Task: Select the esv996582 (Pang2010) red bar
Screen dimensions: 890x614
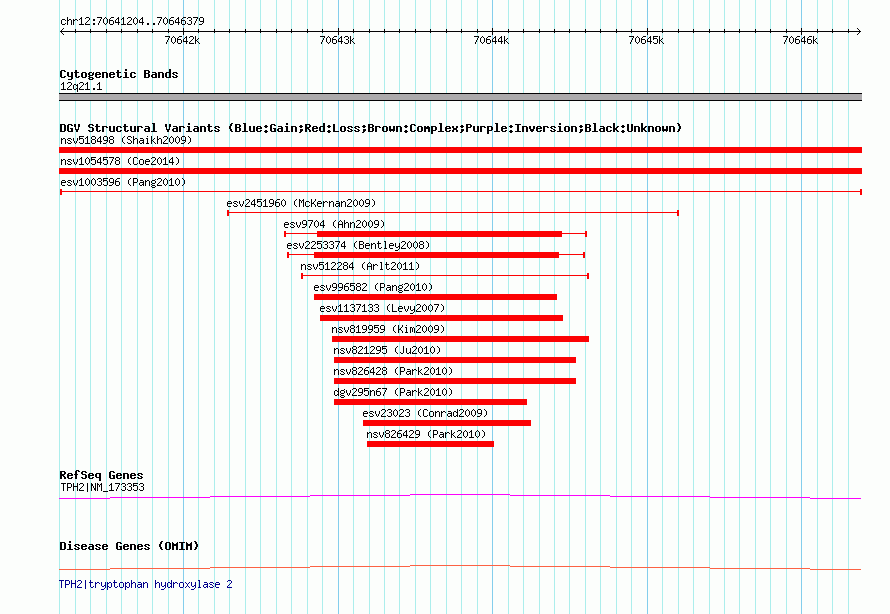Action: click(x=435, y=297)
